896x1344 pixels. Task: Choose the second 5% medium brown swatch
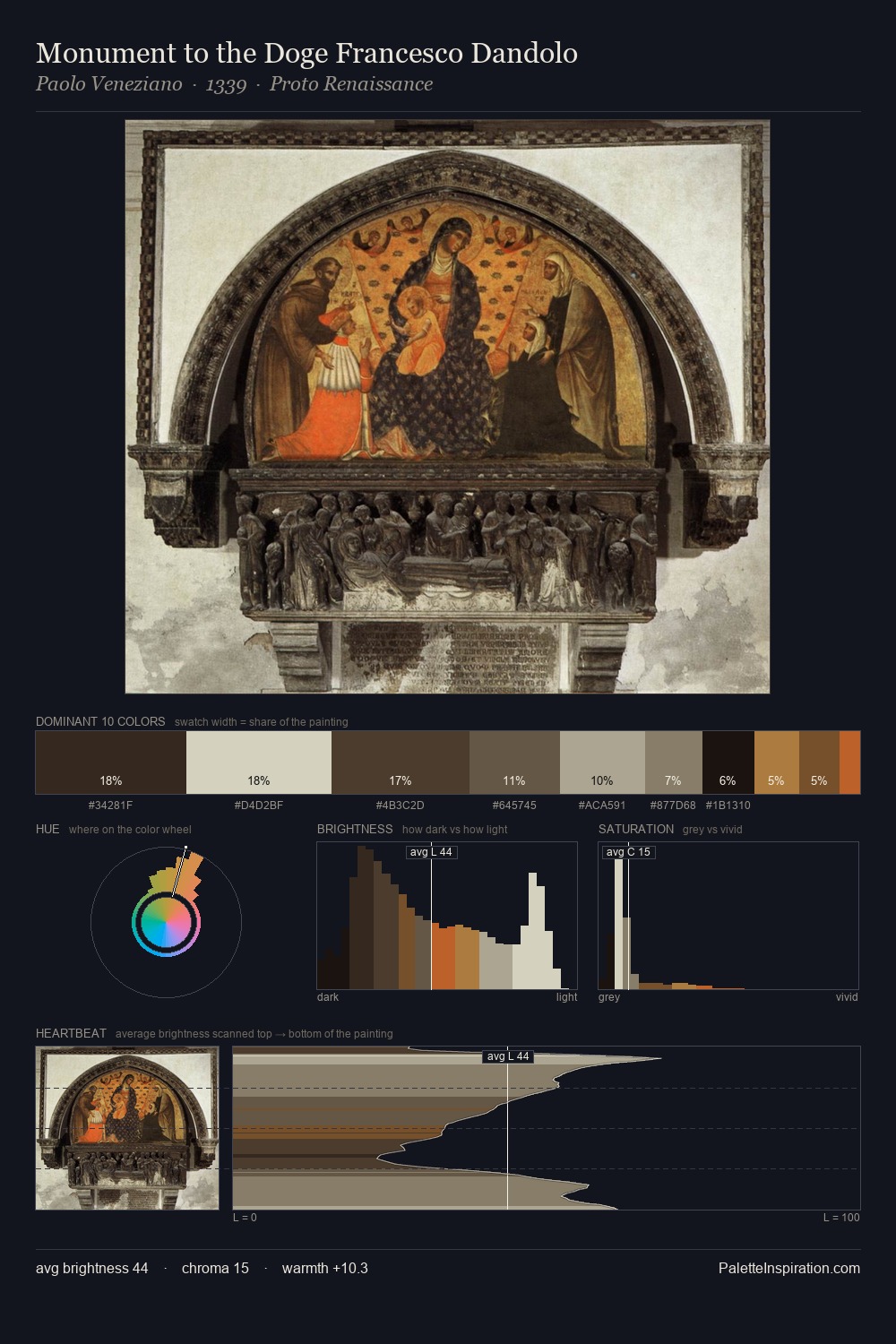click(x=819, y=762)
